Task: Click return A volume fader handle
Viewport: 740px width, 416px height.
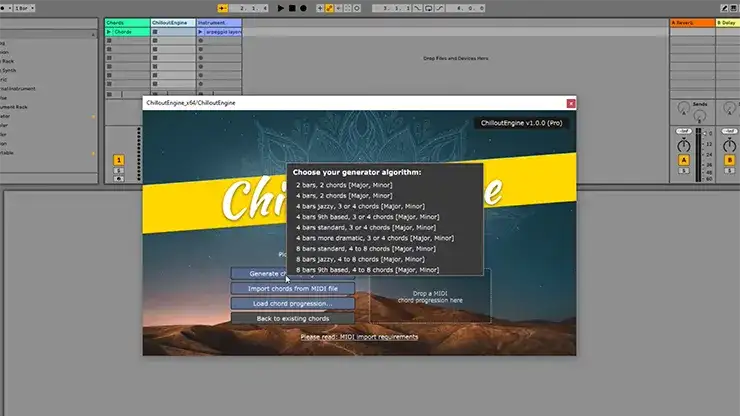Action: tap(705, 134)
